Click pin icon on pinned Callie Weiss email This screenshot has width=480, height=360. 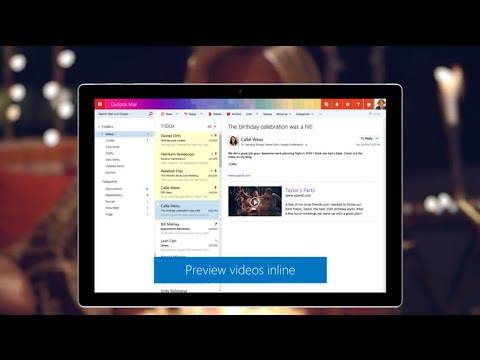[216, 188]
